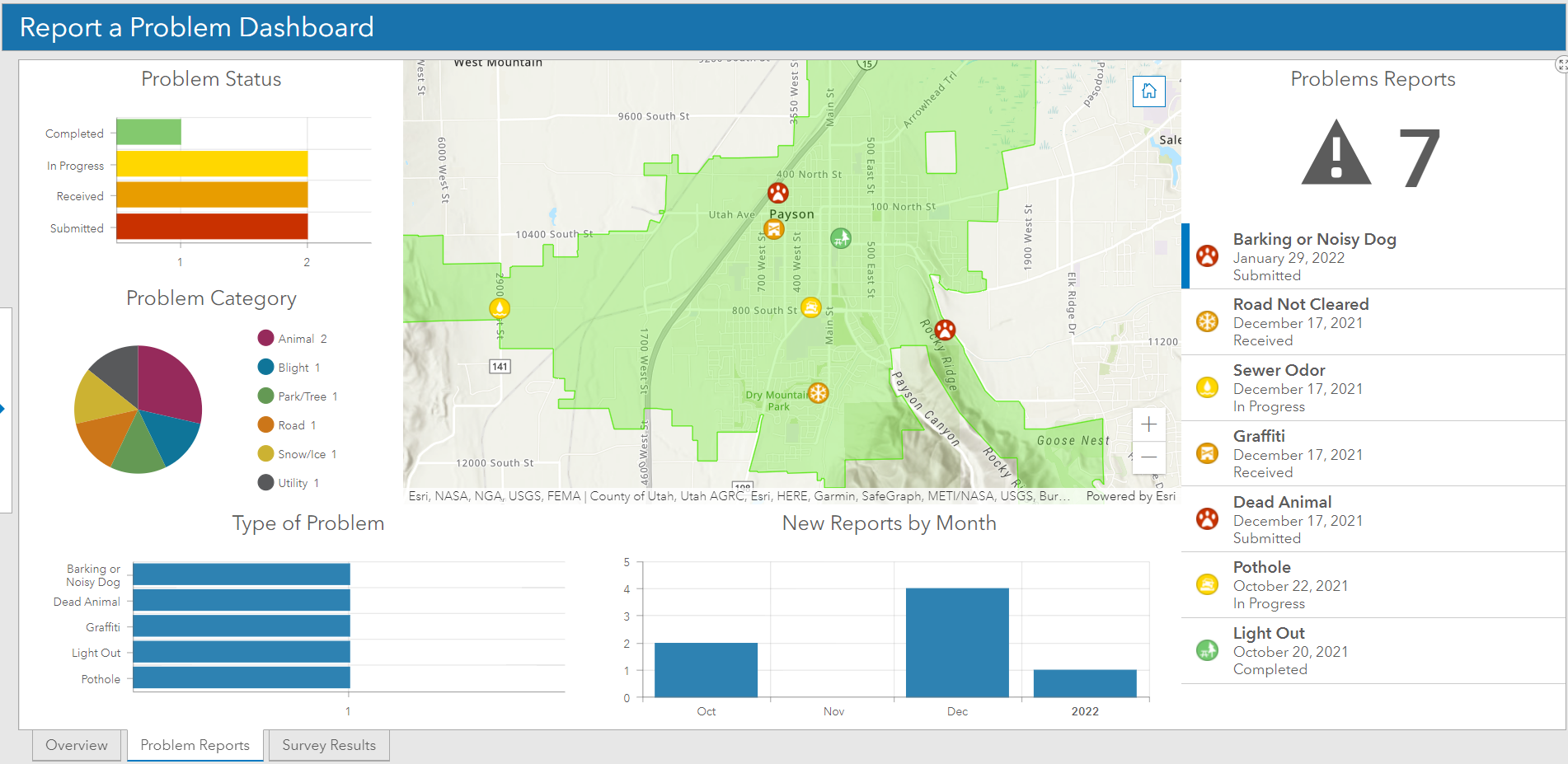Open the Road Not Cleared report
Viewport: 1568px width, 764px height.
tap(1374, 322)
